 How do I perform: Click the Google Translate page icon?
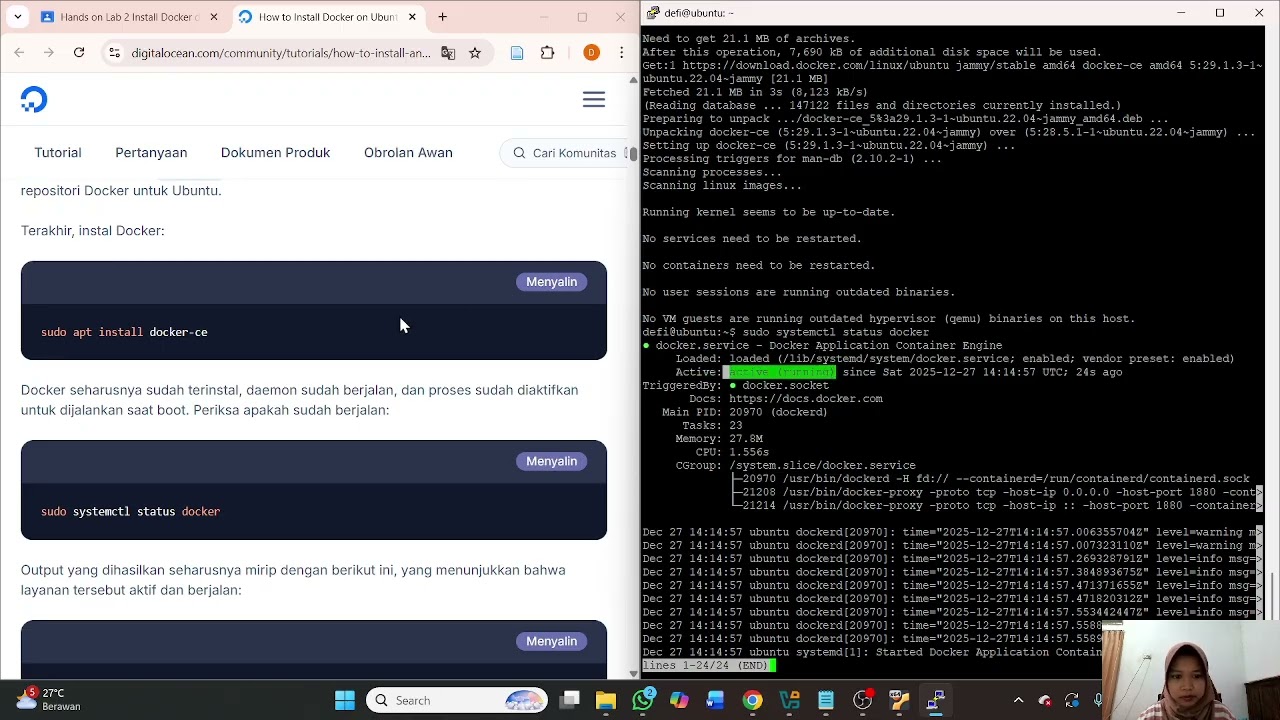(448, 53)
